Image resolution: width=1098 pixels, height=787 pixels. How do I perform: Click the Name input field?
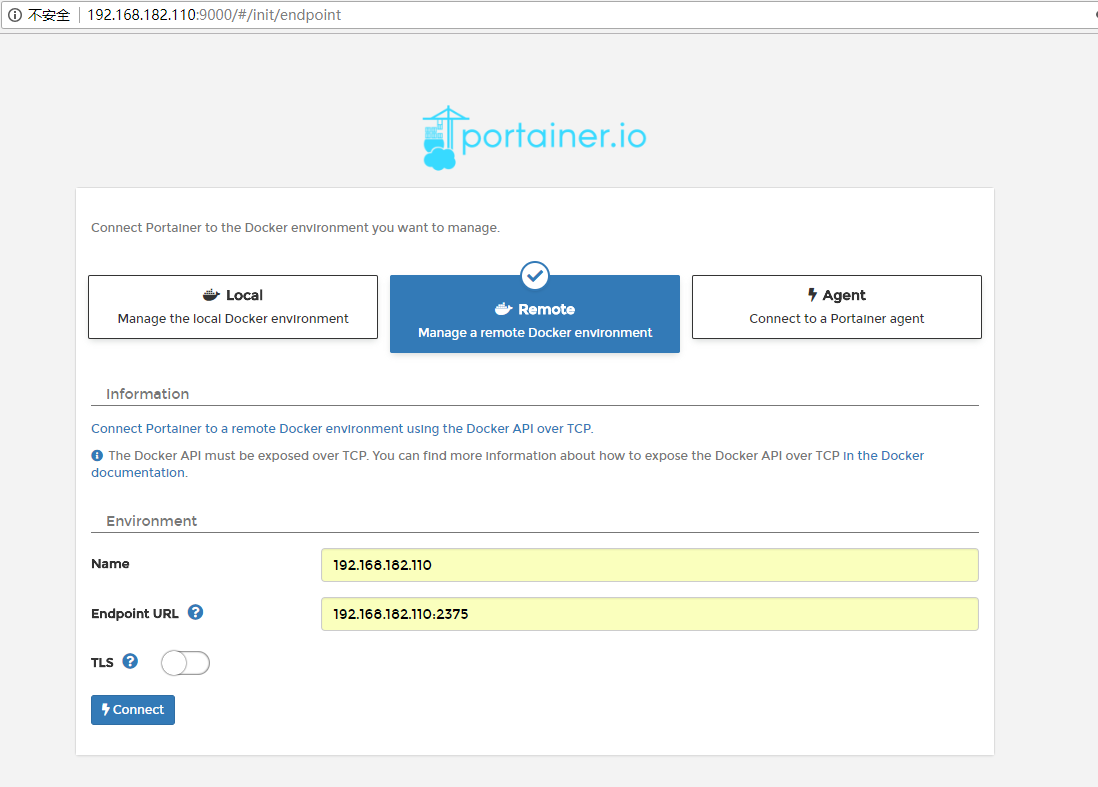tap(650, 565)
